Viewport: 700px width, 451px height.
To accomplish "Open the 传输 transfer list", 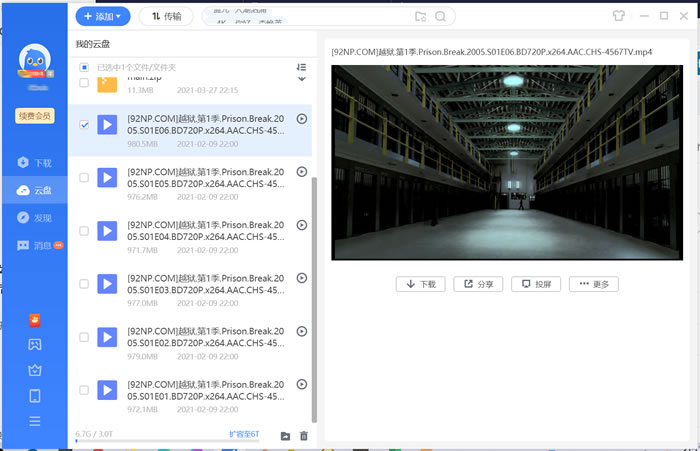I will pos(167,17).
